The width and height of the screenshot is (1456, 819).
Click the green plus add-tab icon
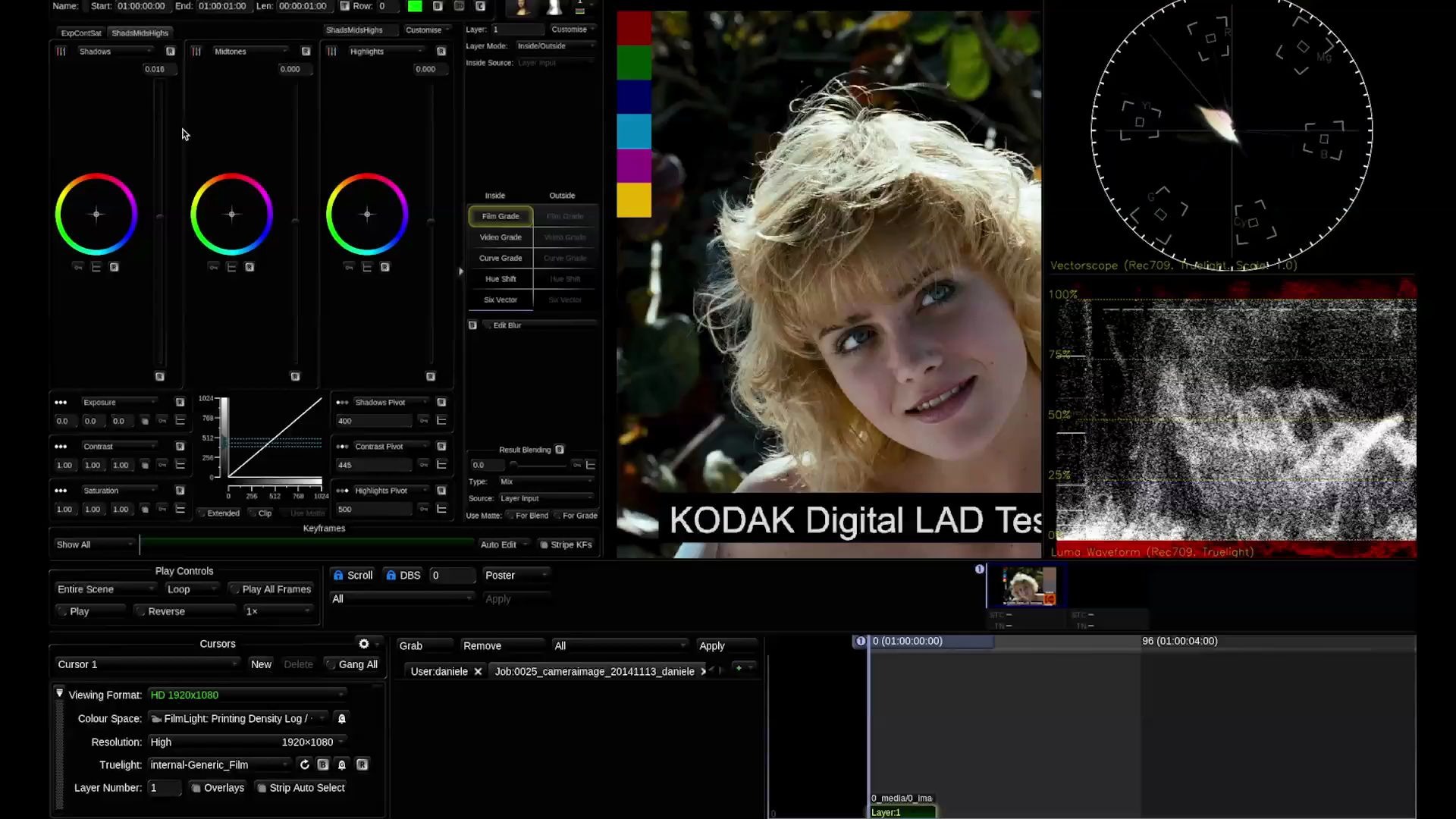739,668
